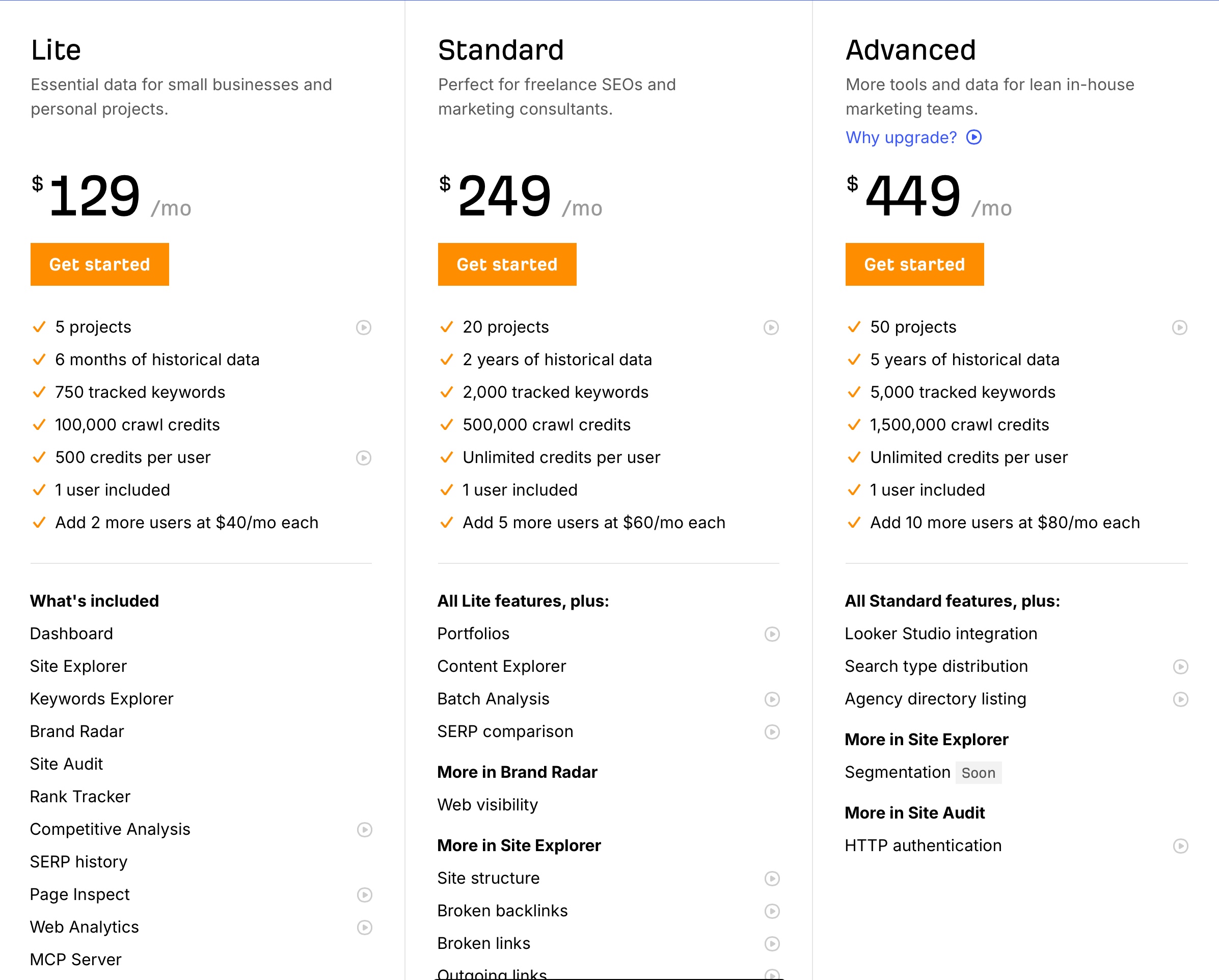Play the video next to 20 projects
This screenshot has width=1219, height=980.
(x=771, y=328)
